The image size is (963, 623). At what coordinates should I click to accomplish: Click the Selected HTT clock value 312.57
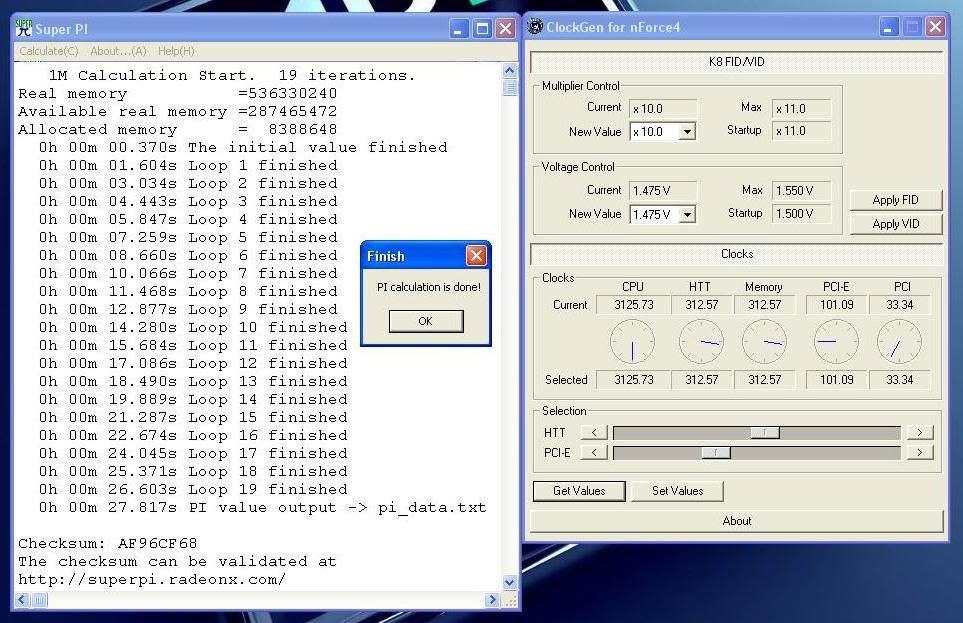pyautogui.click(x=701, y=380)
